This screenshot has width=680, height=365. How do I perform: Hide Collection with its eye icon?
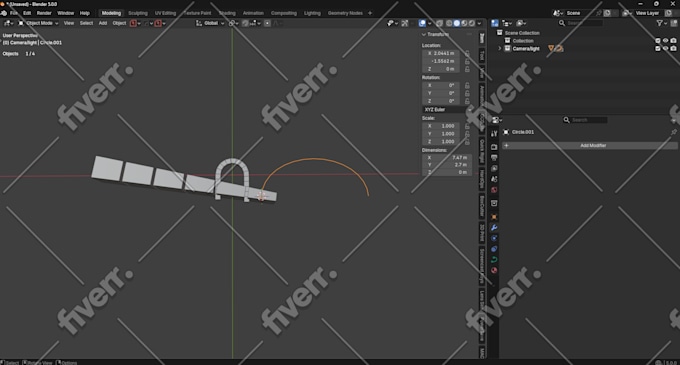point(665,40)
